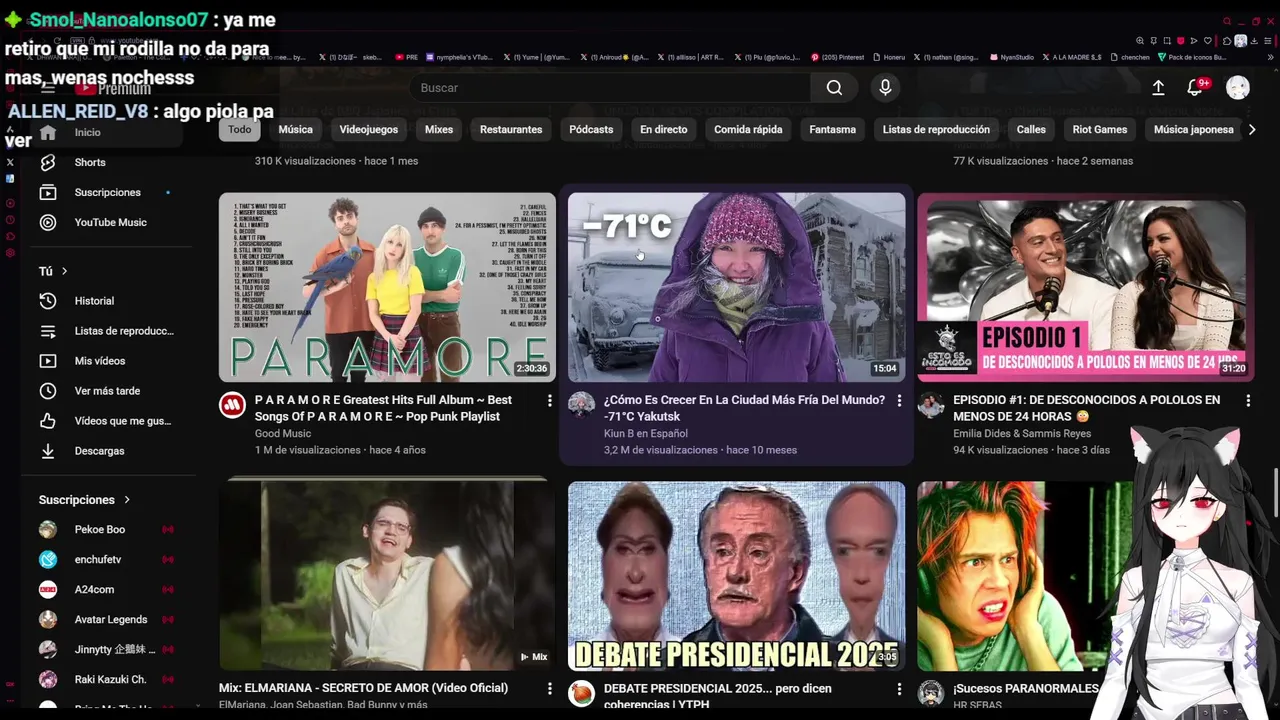Select the Todo filter chip
The height and width of the screenshot is (720, 1280).
pos(240,130)
